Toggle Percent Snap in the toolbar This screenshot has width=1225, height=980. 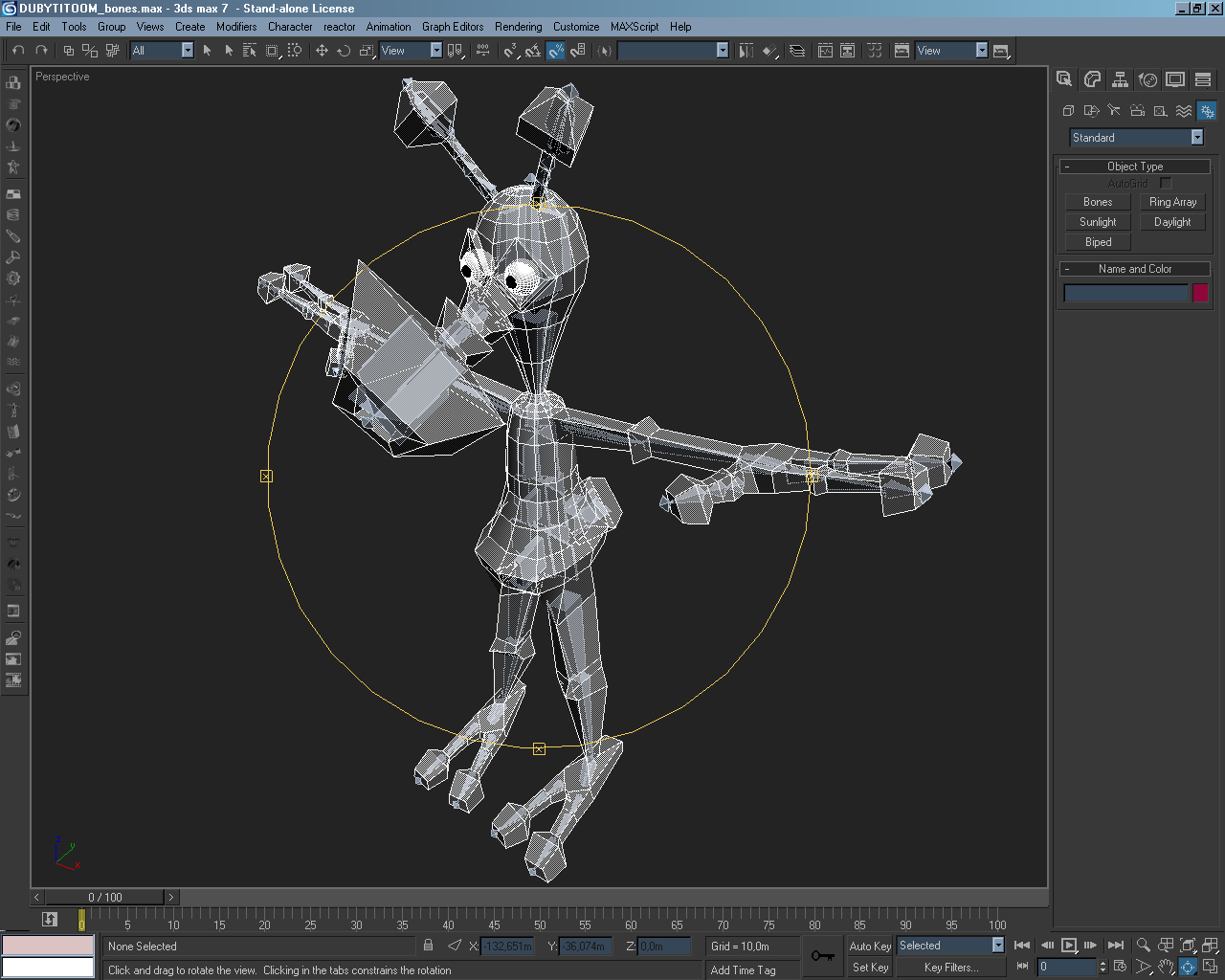tap(556, 51)
